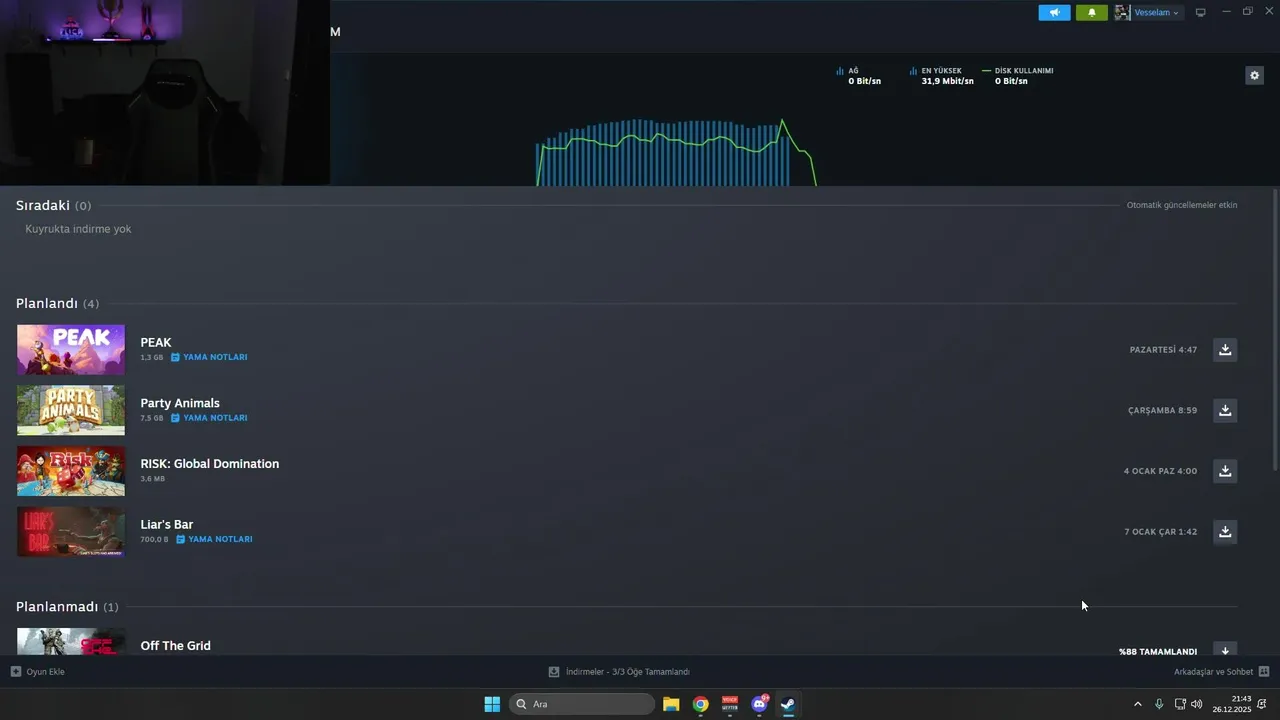Click Oyun Ekle add game button
Viewport: 1280px width, 720px height.
point(38,672)
